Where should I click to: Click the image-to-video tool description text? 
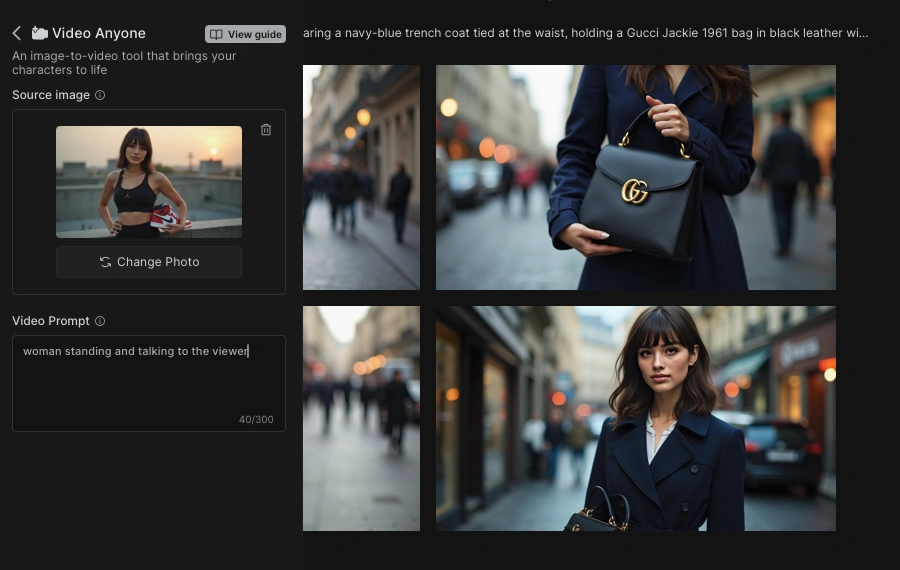click(124, 63)
